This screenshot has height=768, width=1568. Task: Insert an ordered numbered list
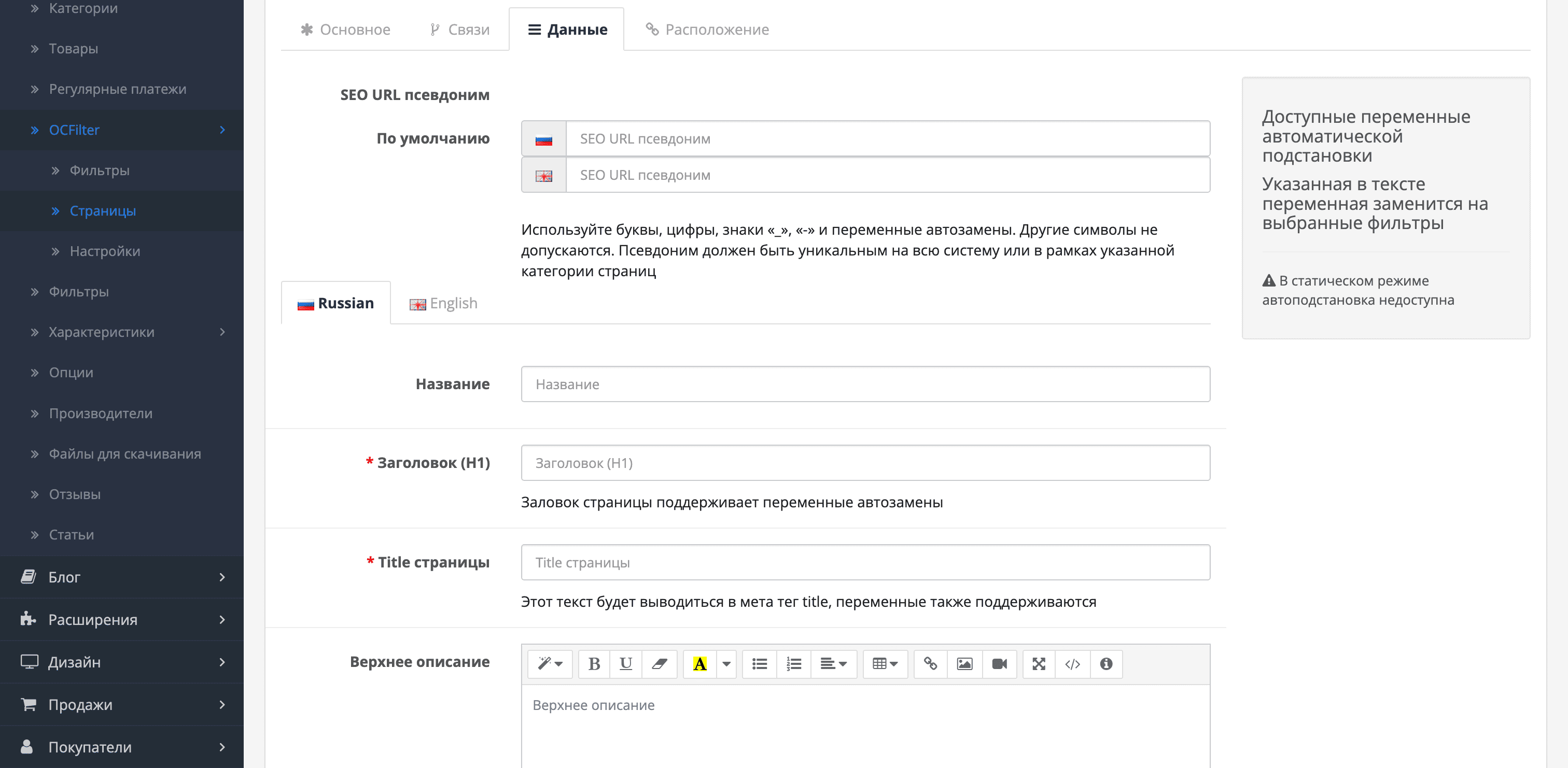pyautogui.click(x=794, y=663)
